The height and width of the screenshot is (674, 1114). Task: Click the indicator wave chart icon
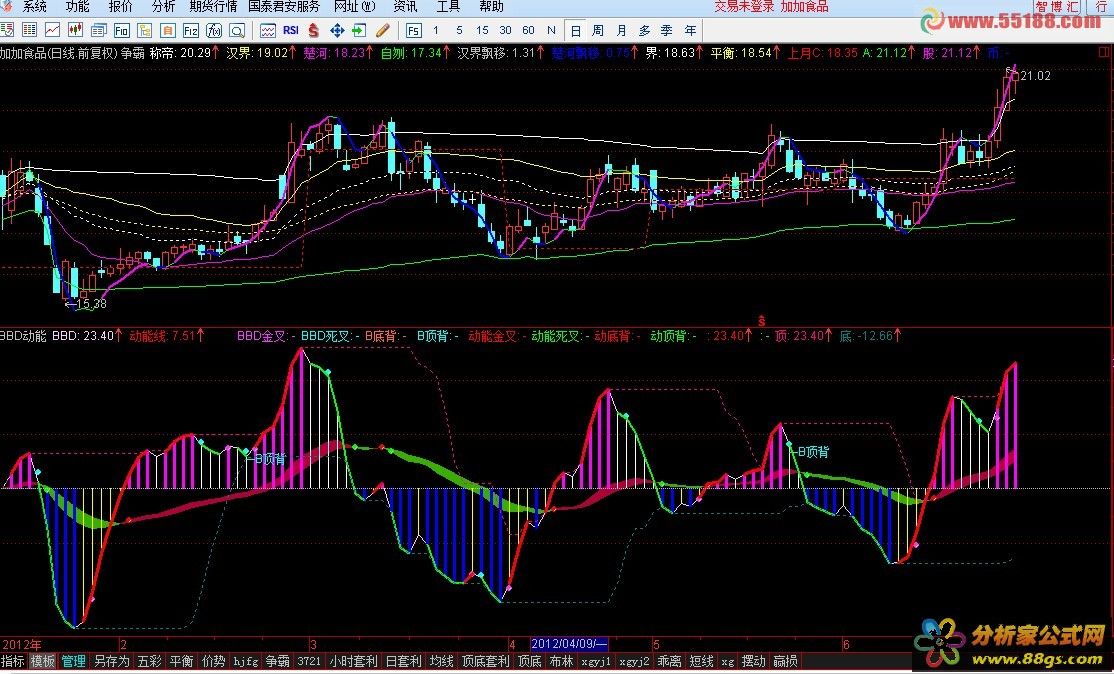point(268,30)
